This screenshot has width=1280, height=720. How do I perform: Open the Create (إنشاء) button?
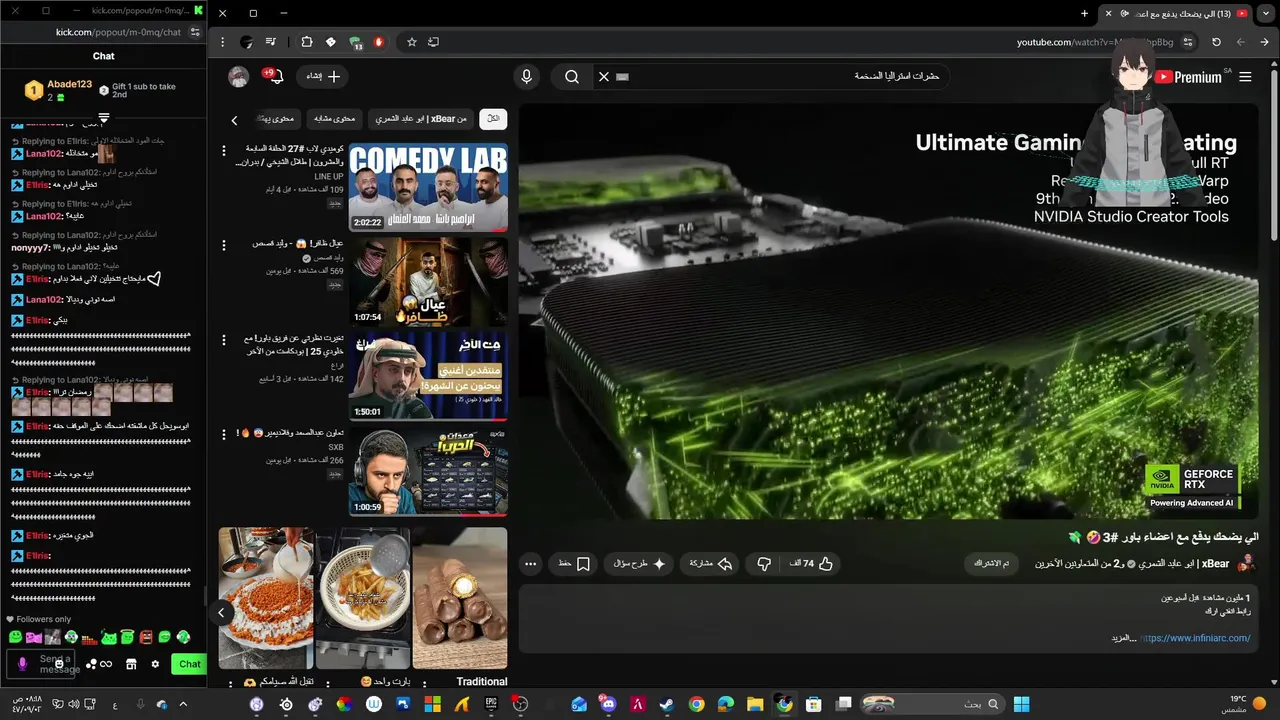click(323, 76)
